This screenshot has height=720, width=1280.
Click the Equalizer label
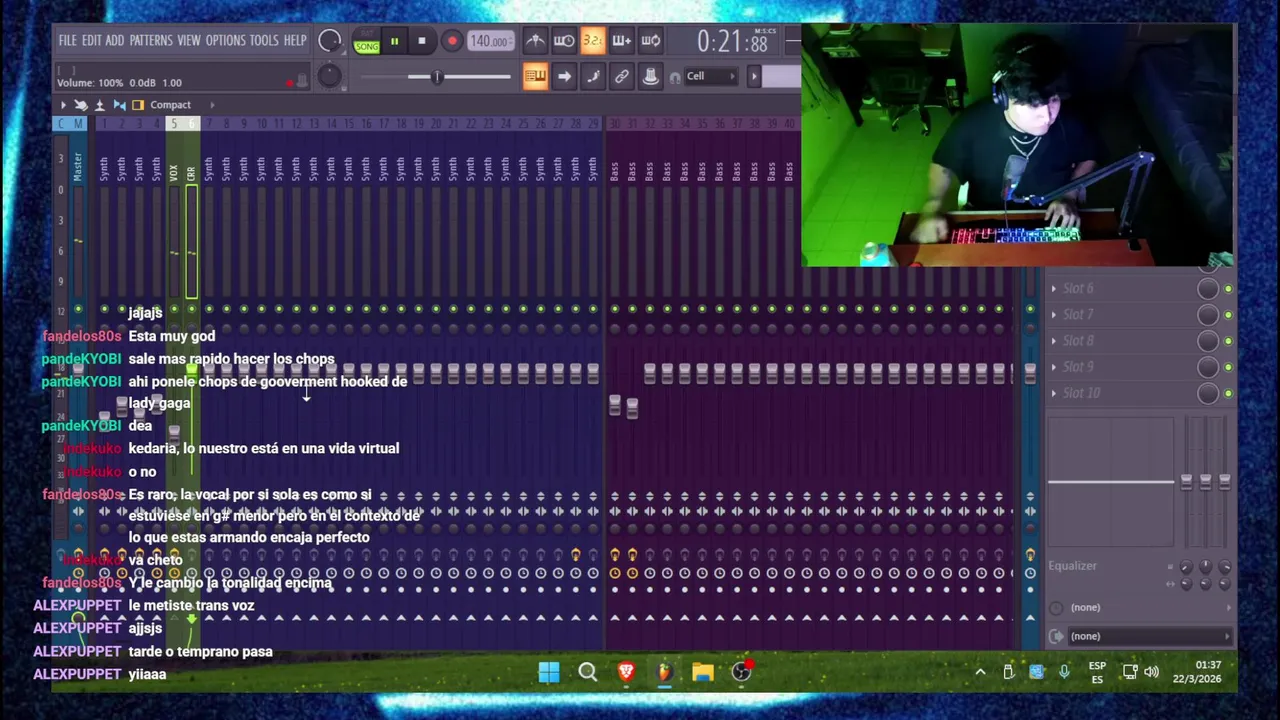(1072, 566)
